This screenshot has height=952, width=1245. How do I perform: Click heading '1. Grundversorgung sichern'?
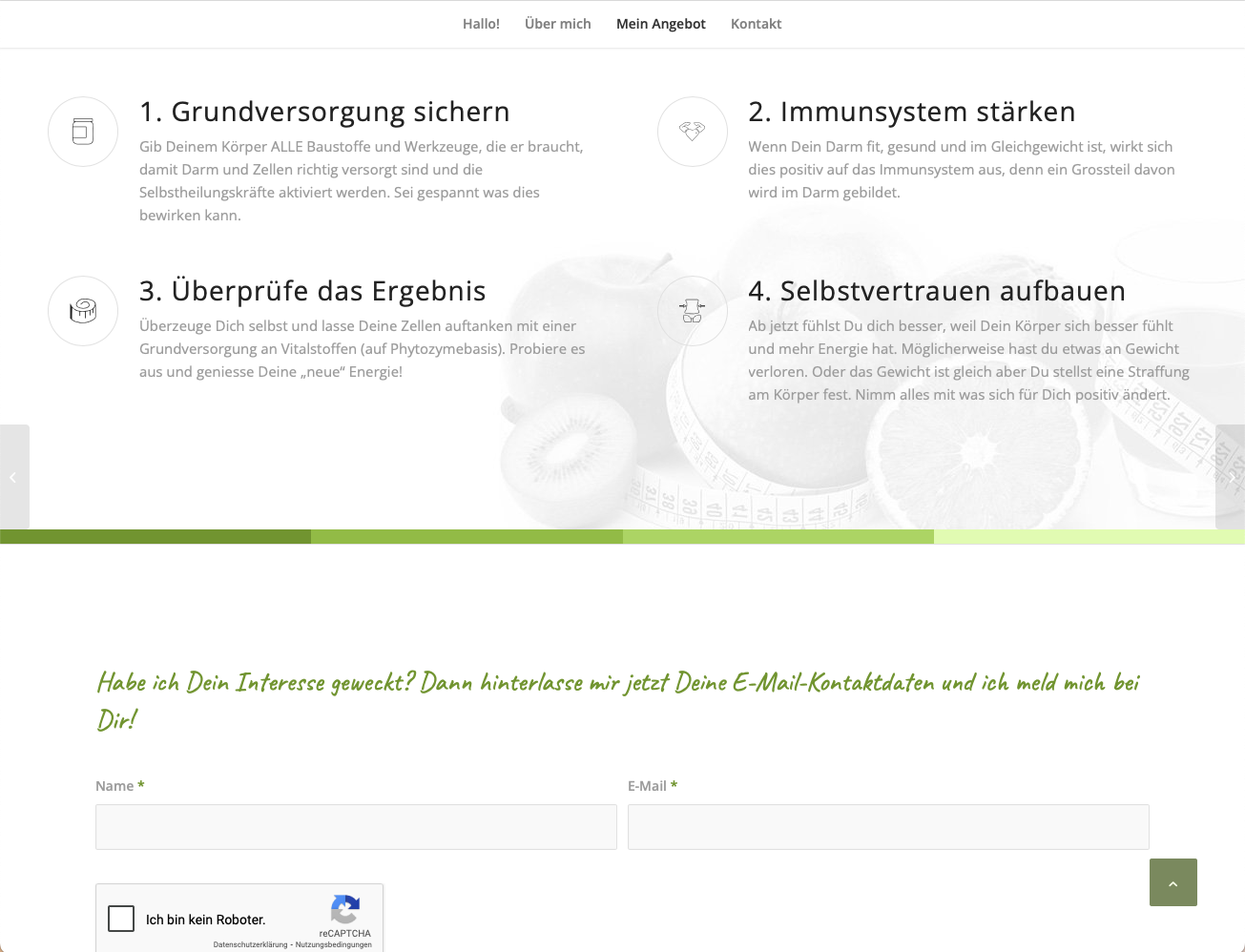pyautogui.click(x=324, y=112)
